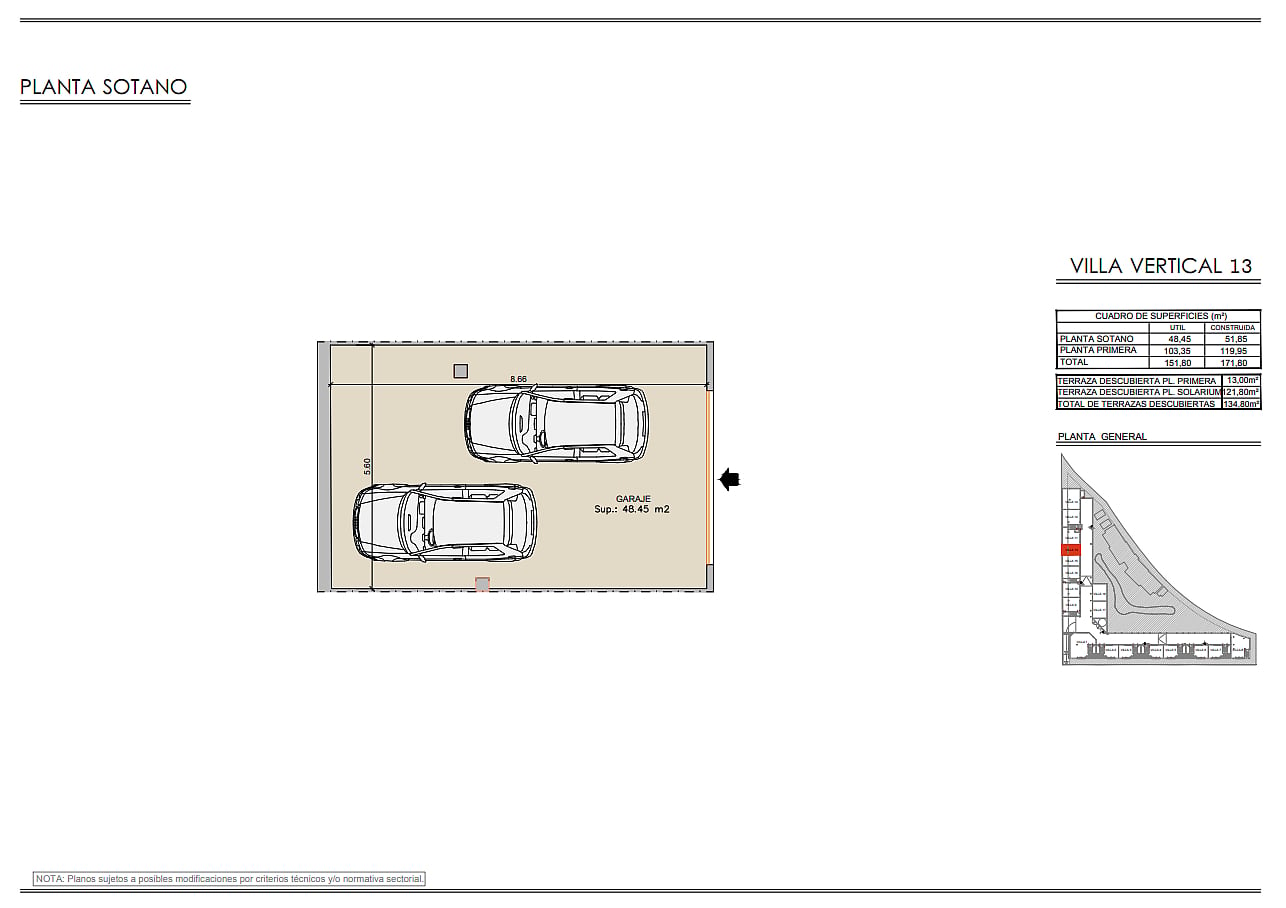This screenshot has height=908, width=1286.
Task: Click the CUADRO DE SUPERFICIES table header
Action: tap(1160, 316)
